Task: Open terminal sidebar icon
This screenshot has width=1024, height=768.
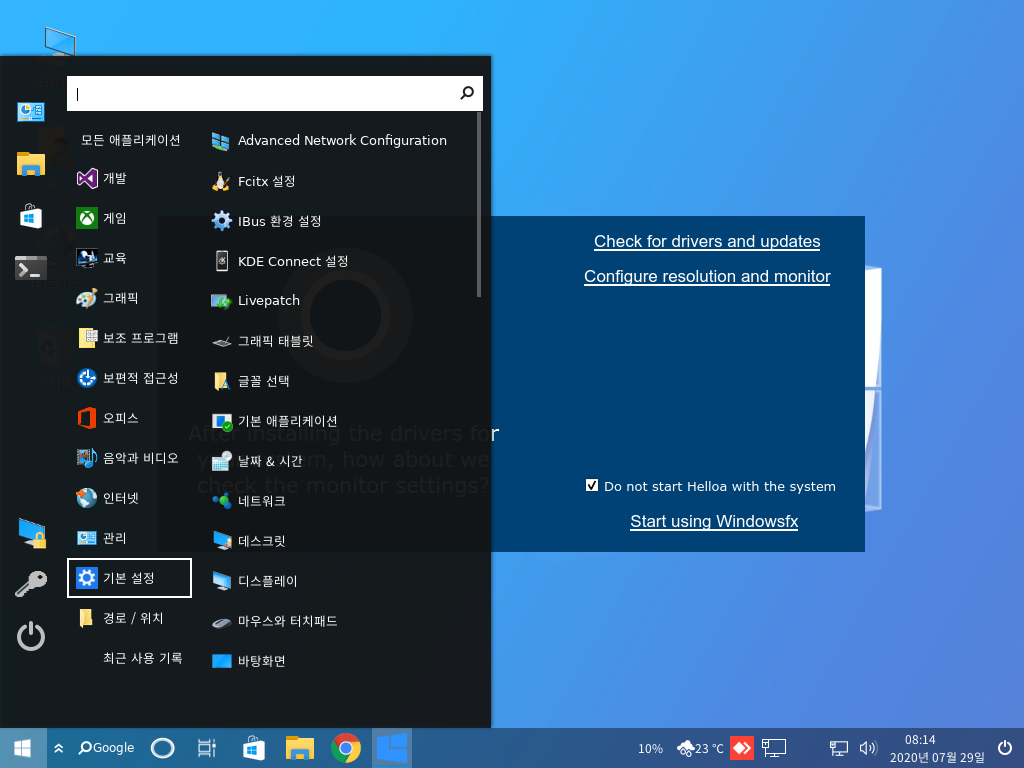Action: (31, 268)
